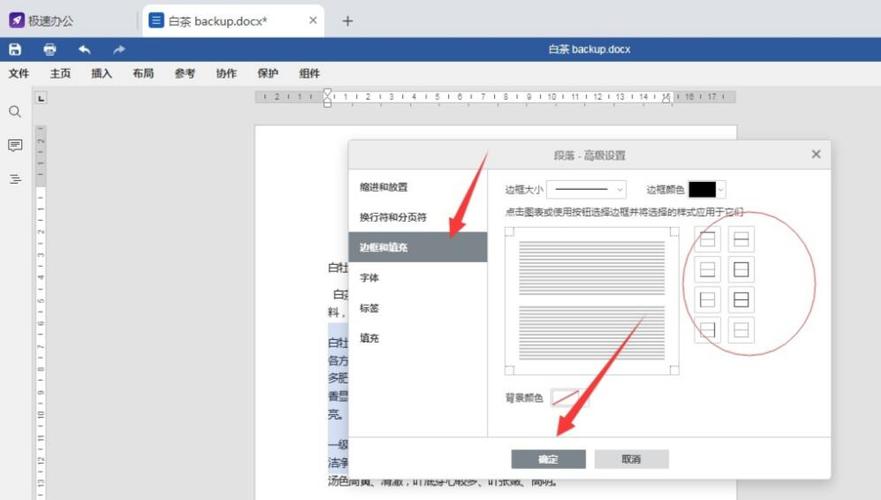Select the 边框和填充 section

[417, 247]
